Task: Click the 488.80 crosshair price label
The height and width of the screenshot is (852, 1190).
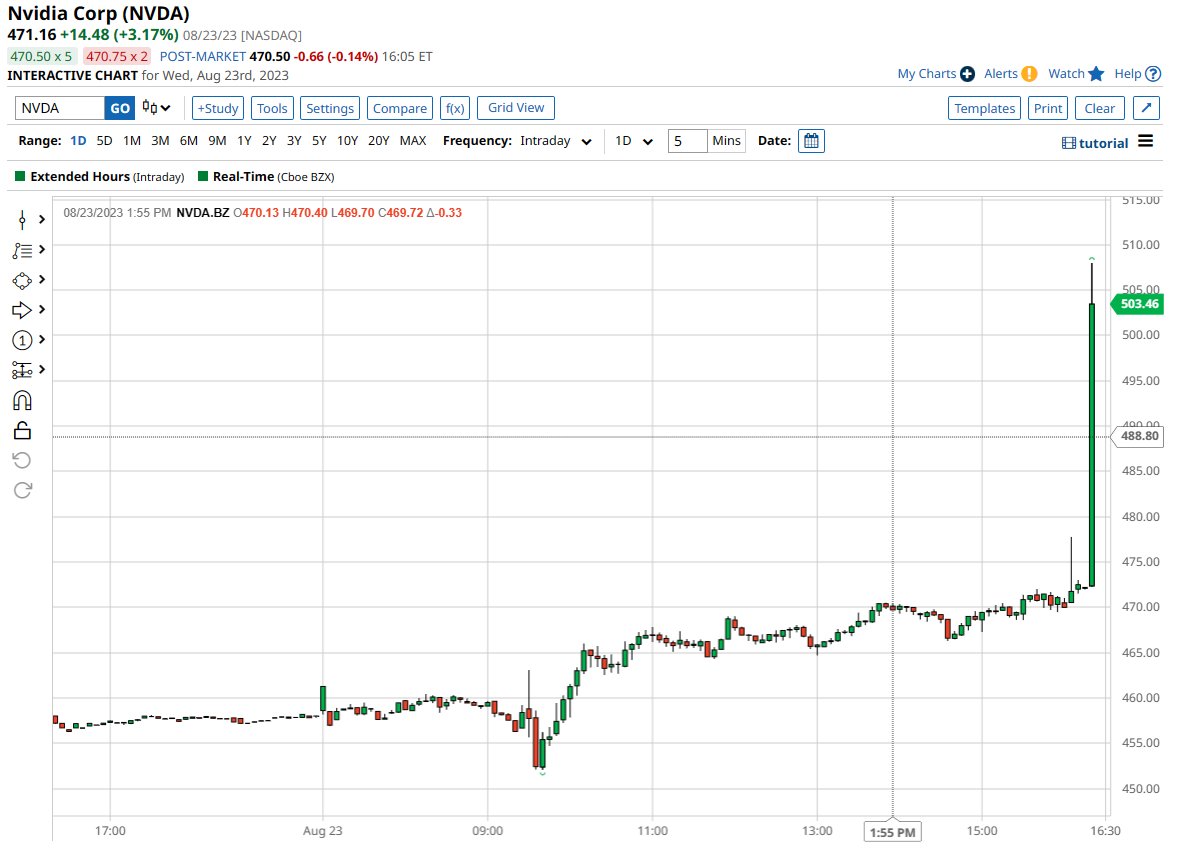Action: coord(1137,436)
